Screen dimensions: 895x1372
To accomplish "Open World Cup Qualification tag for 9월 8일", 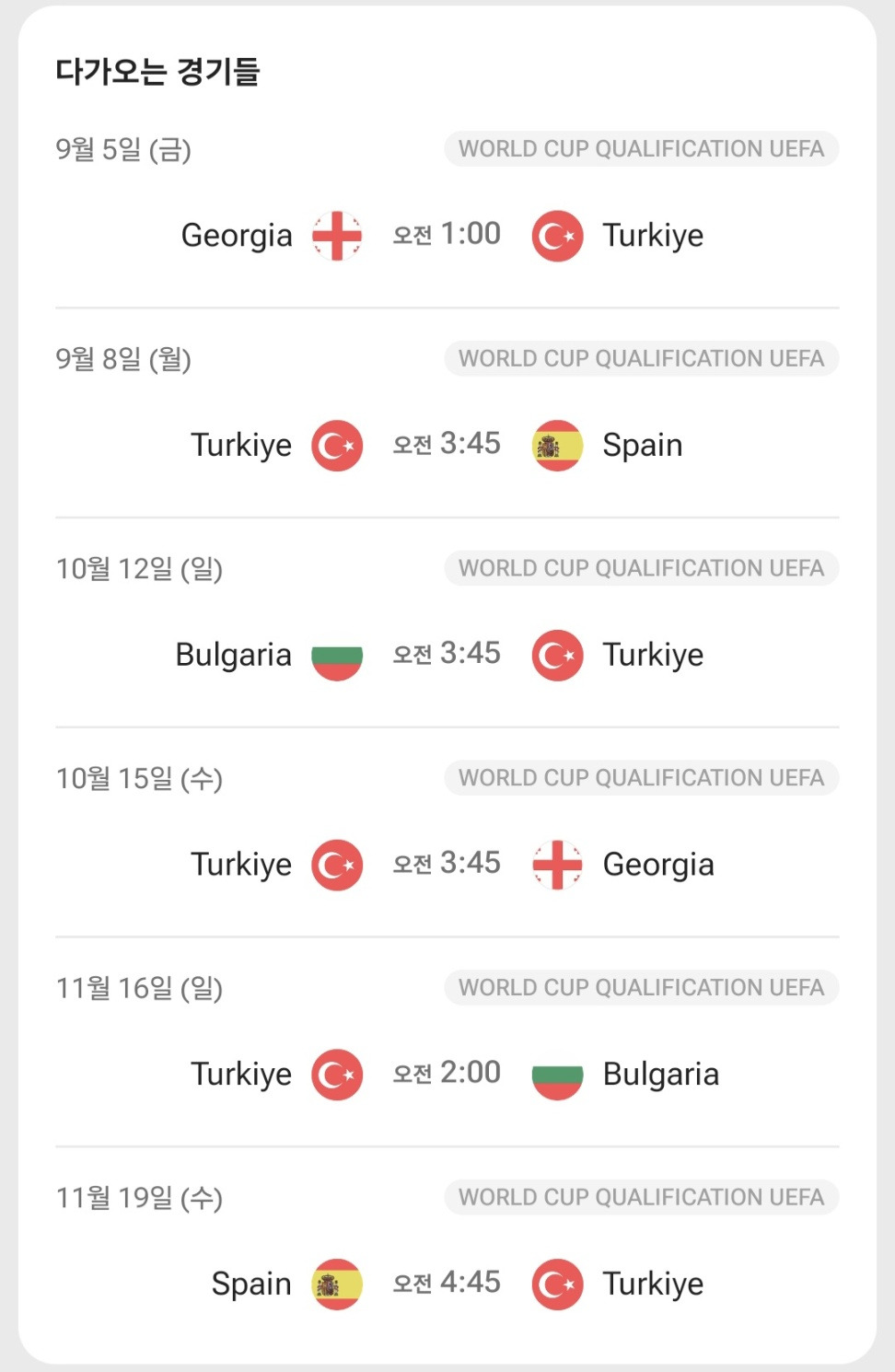I will click(x=642, y=358).
